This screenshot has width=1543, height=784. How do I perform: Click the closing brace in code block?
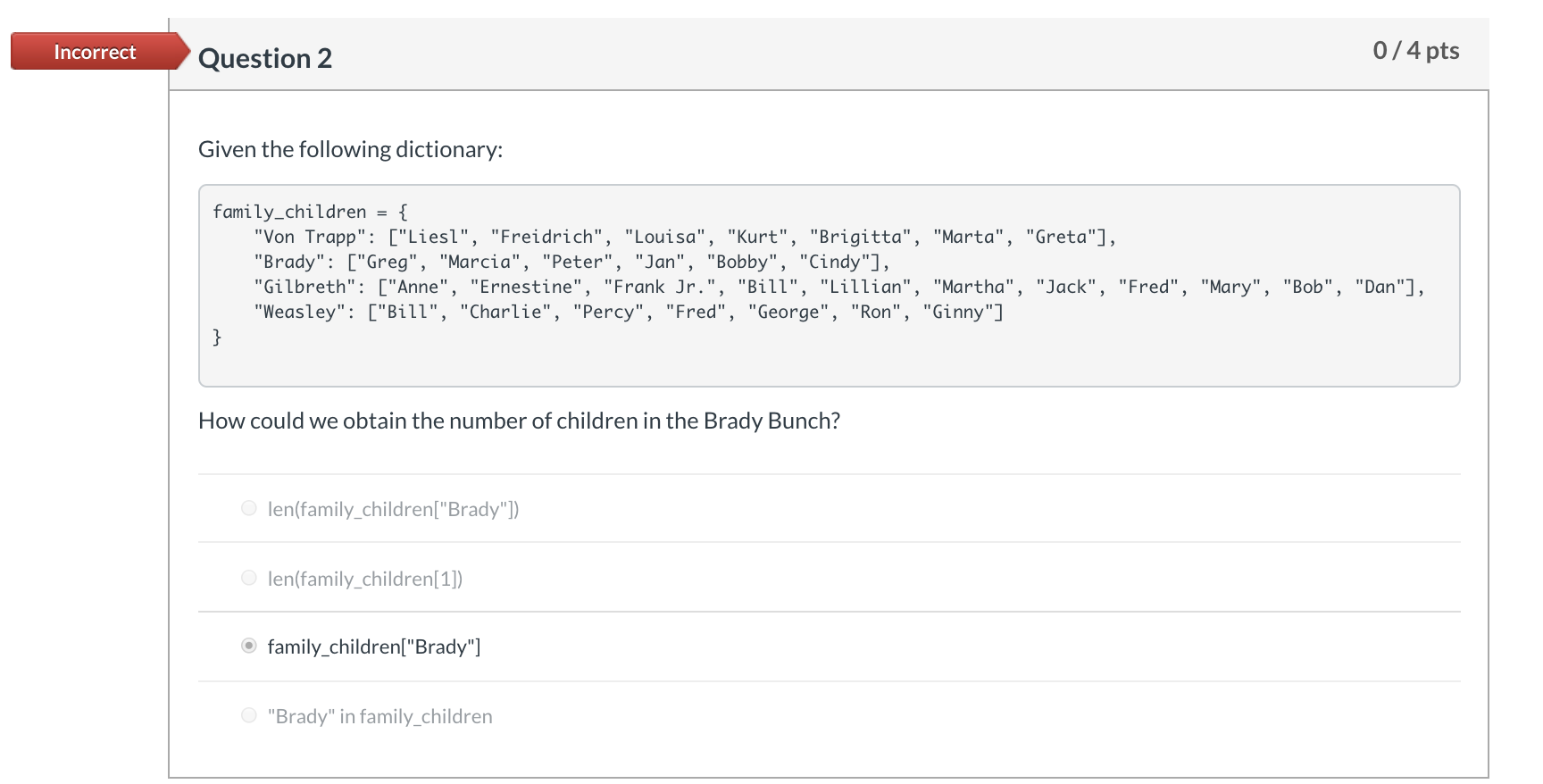[x=217, y=337]
